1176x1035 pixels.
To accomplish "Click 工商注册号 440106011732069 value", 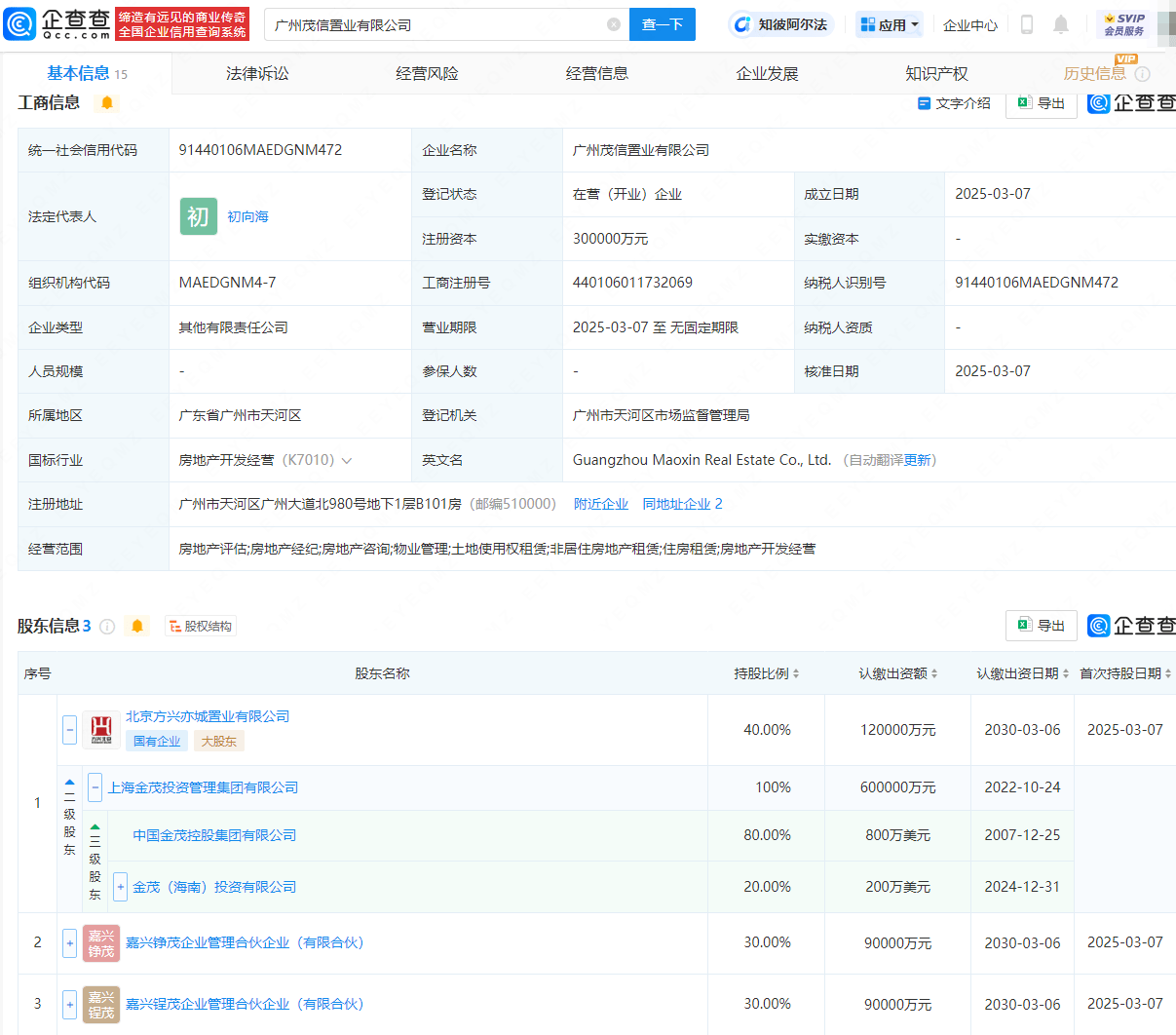I will 632,283.
